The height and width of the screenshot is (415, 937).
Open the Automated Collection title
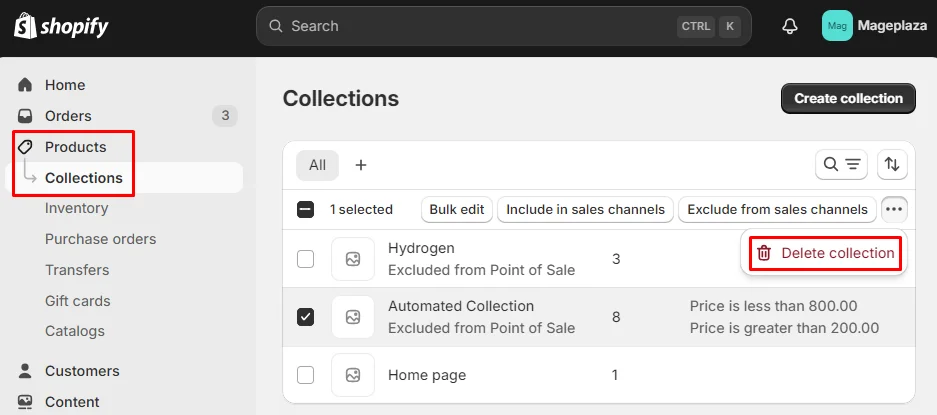pyautogui.click(x=461, y=306)
